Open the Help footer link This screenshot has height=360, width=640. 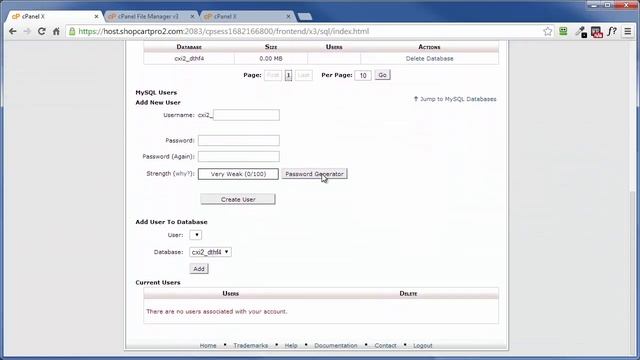point(291,345)
